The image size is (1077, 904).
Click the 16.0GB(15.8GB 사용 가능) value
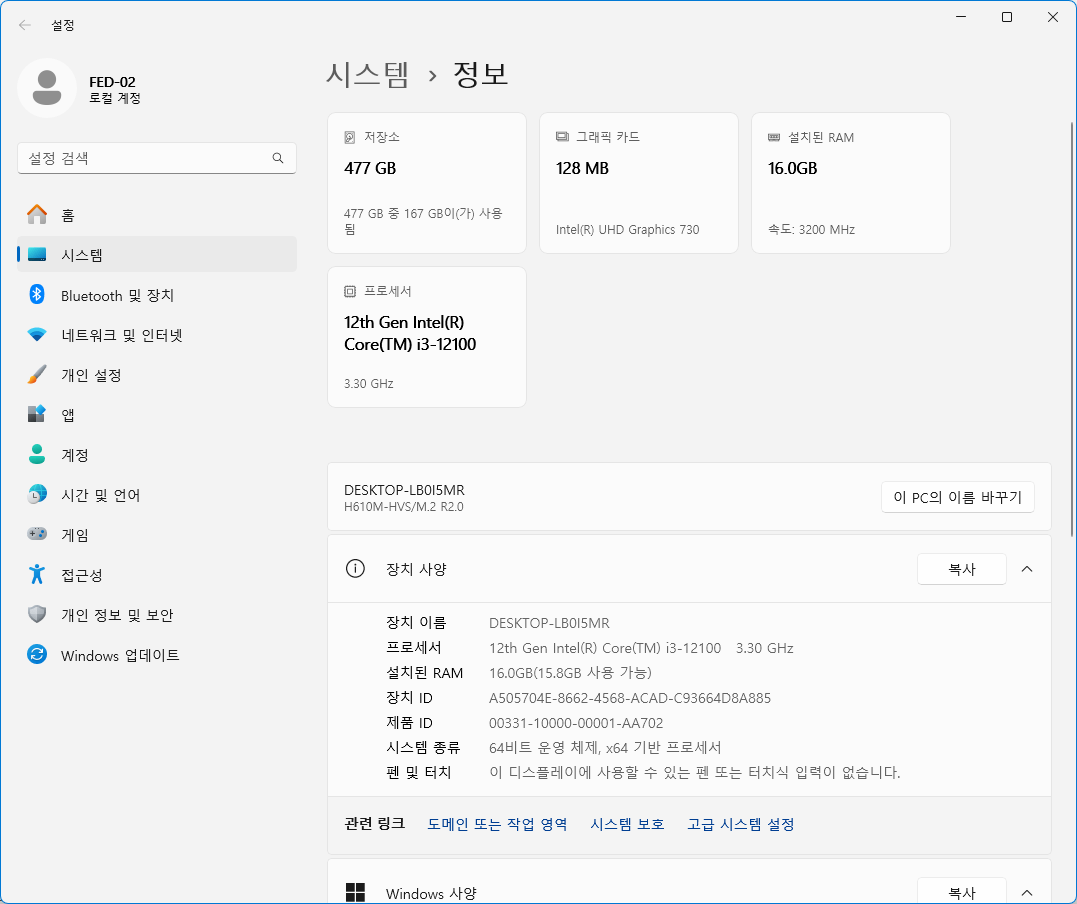tap(570, 673)
